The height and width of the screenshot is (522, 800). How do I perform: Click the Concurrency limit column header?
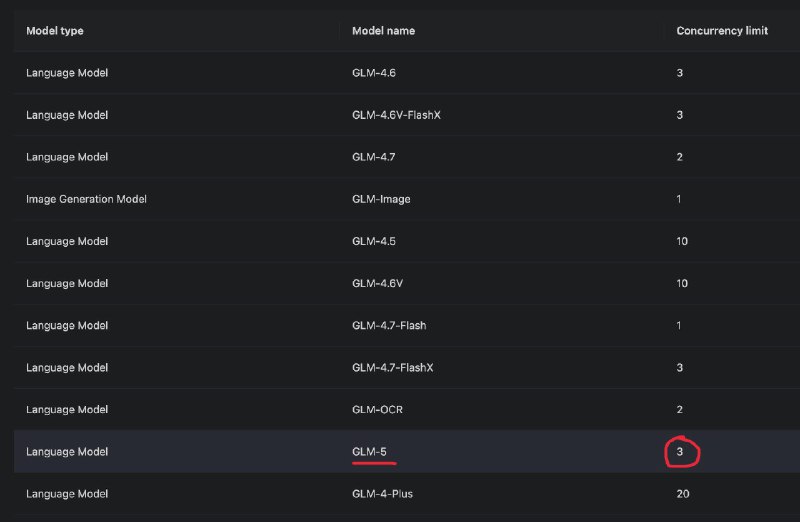tap(722, 31)
